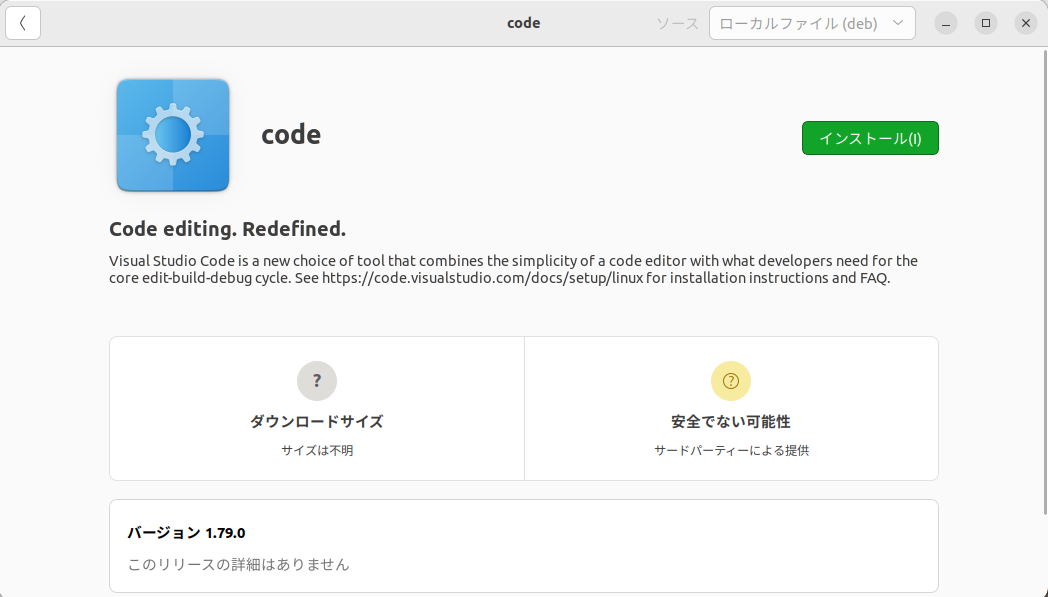Click the blue gear code application icon
This screenshot has width=1048, height=597.
click(173, 135)
